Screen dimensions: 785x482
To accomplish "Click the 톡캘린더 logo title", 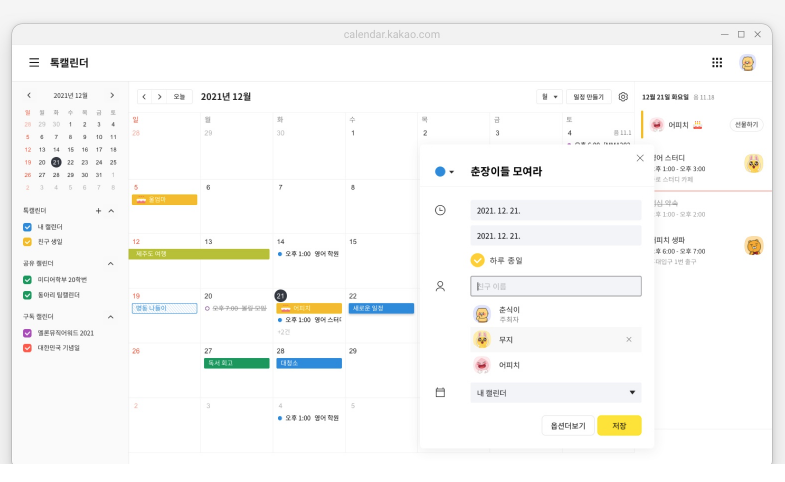I will pyautogui.click(x=69, y=63).
